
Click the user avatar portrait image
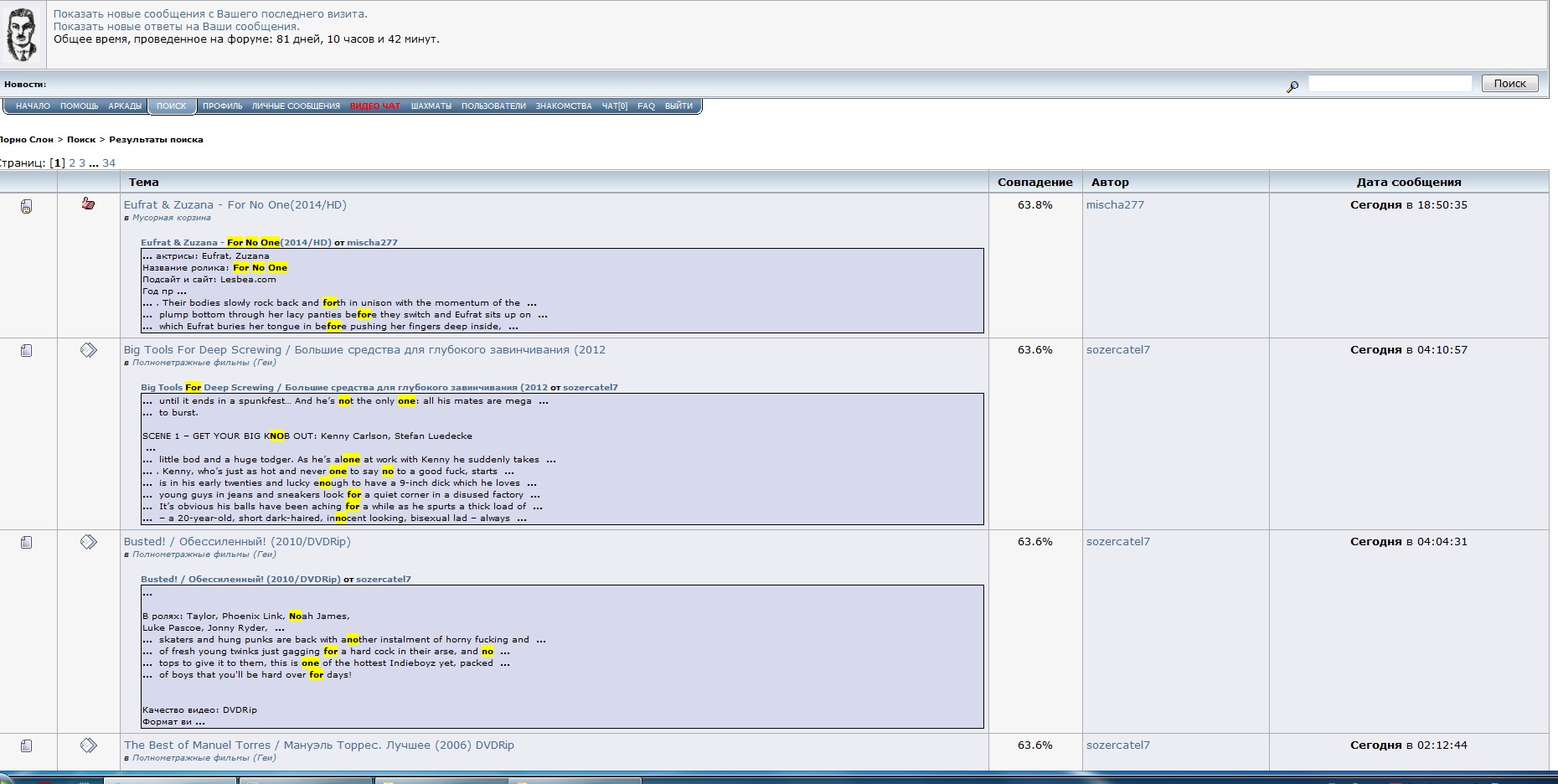pyautogui.click(x=22, y=34)
